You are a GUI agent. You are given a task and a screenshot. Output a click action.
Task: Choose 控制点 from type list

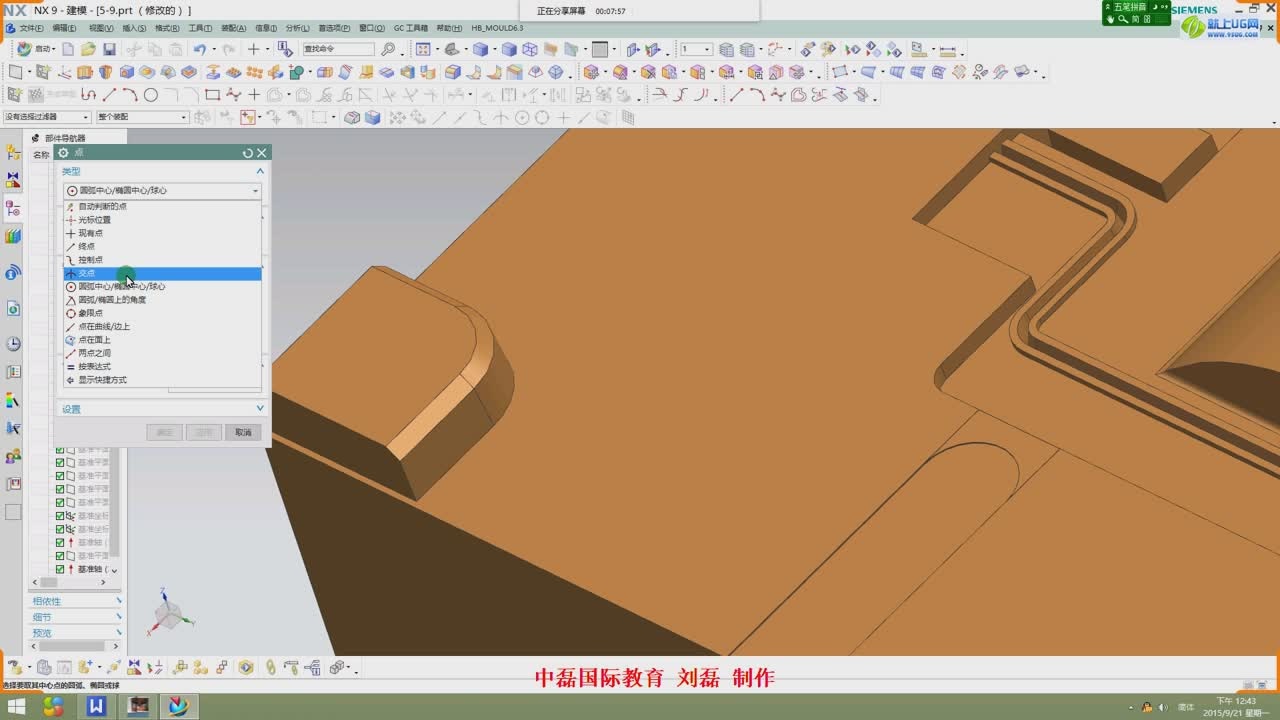(163, 260)
